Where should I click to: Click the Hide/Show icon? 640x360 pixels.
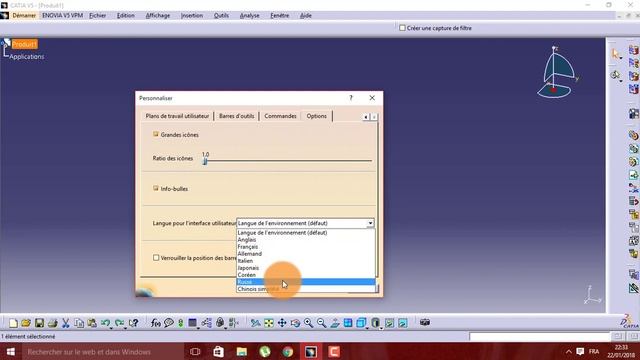(x=389, y=323)
